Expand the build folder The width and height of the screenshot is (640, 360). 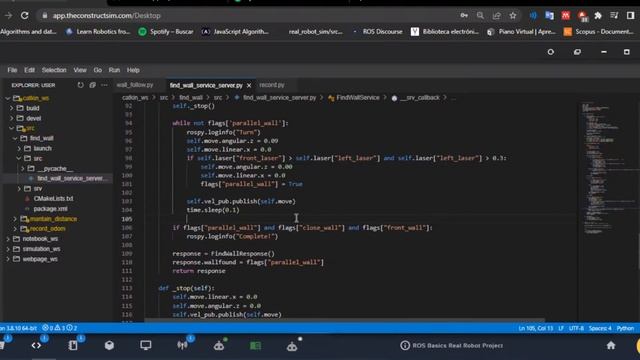tap(12, 108)
